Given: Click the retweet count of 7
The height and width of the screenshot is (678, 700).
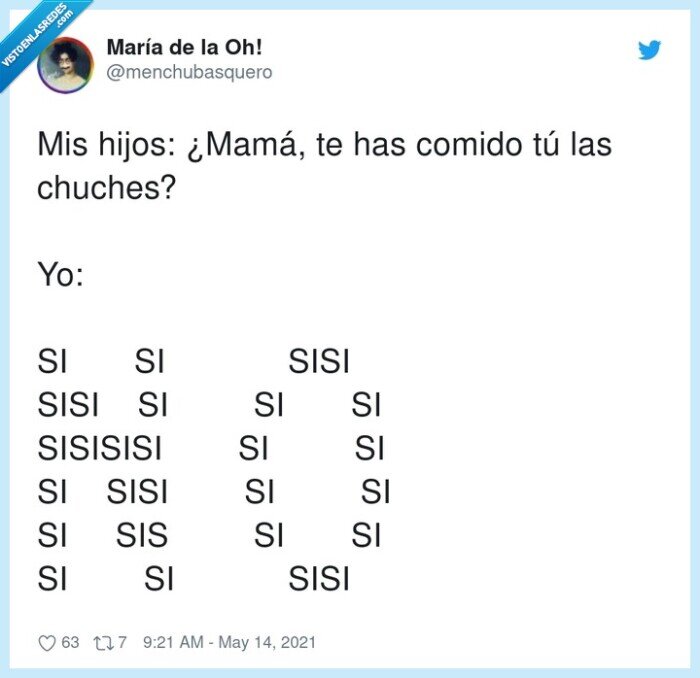Looking at the screenshot, I should [x=122, y=643].
